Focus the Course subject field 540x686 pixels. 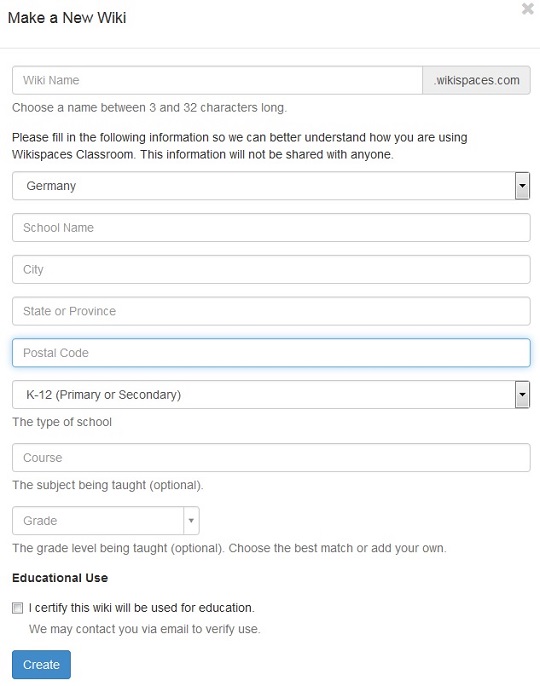point(271,458)
